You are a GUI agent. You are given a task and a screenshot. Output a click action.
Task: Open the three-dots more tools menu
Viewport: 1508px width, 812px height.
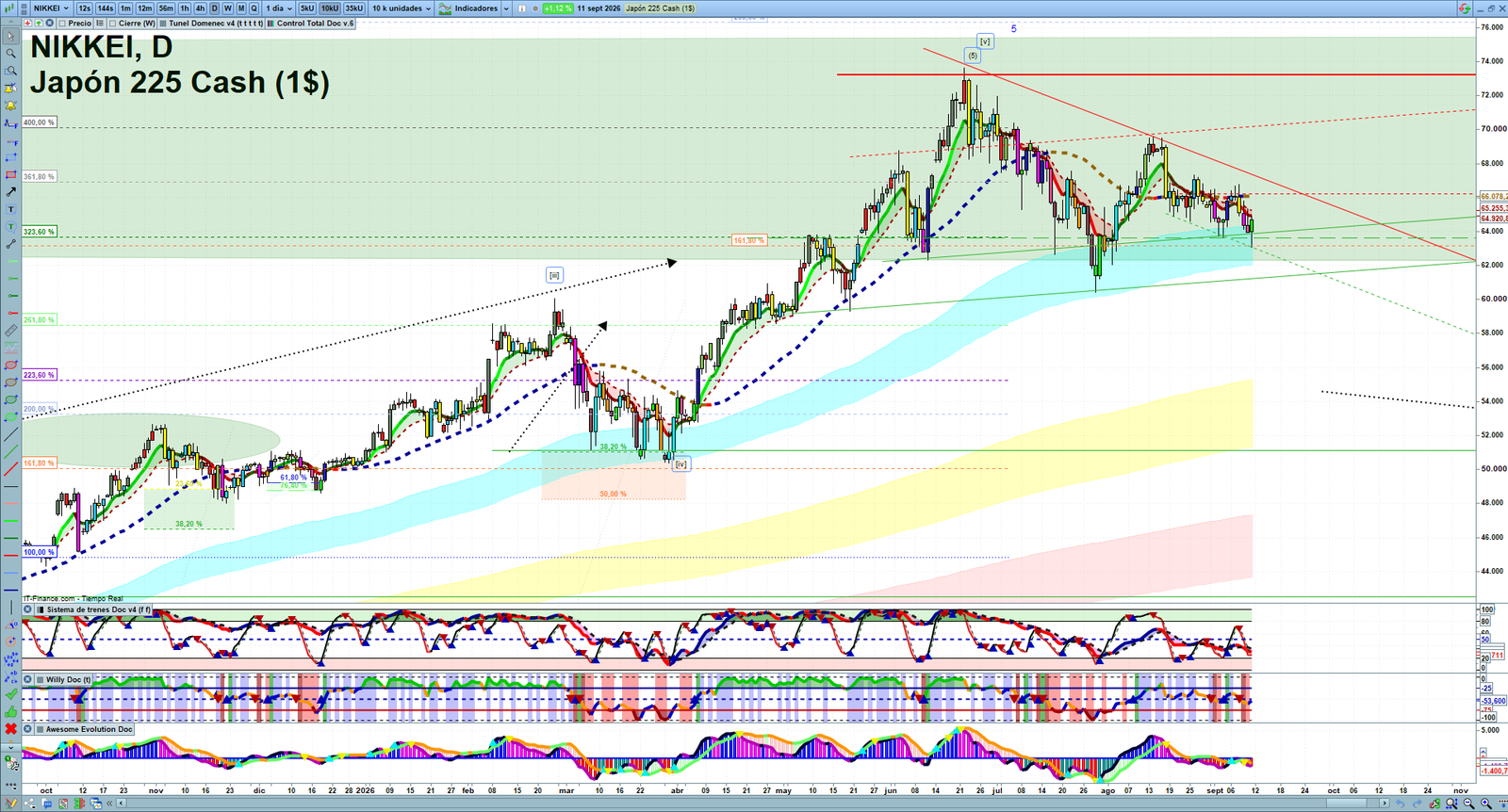pos(10,784)
